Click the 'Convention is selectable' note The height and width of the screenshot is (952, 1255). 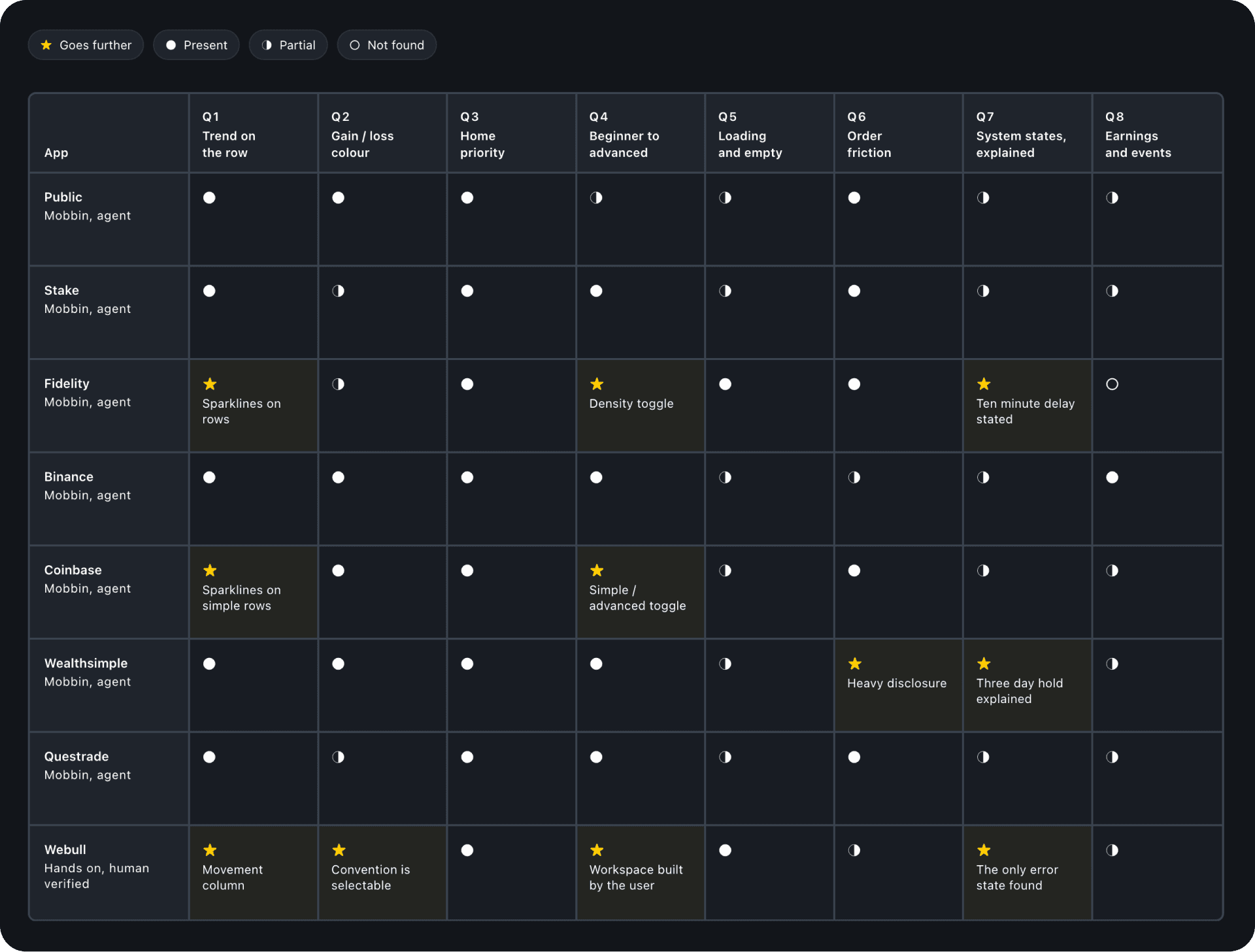tap(371, 878)
